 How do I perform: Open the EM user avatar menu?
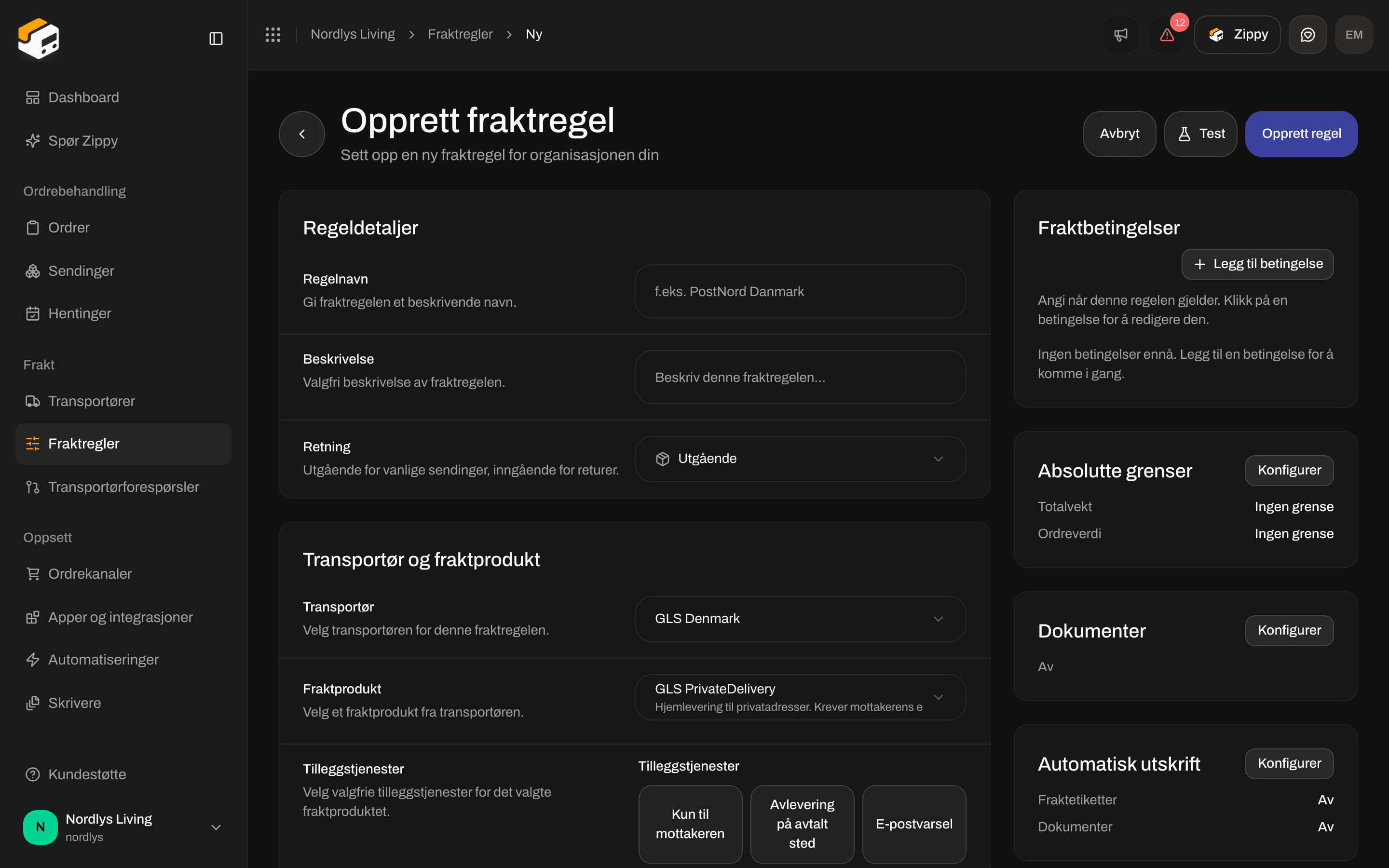[1354, 34]
